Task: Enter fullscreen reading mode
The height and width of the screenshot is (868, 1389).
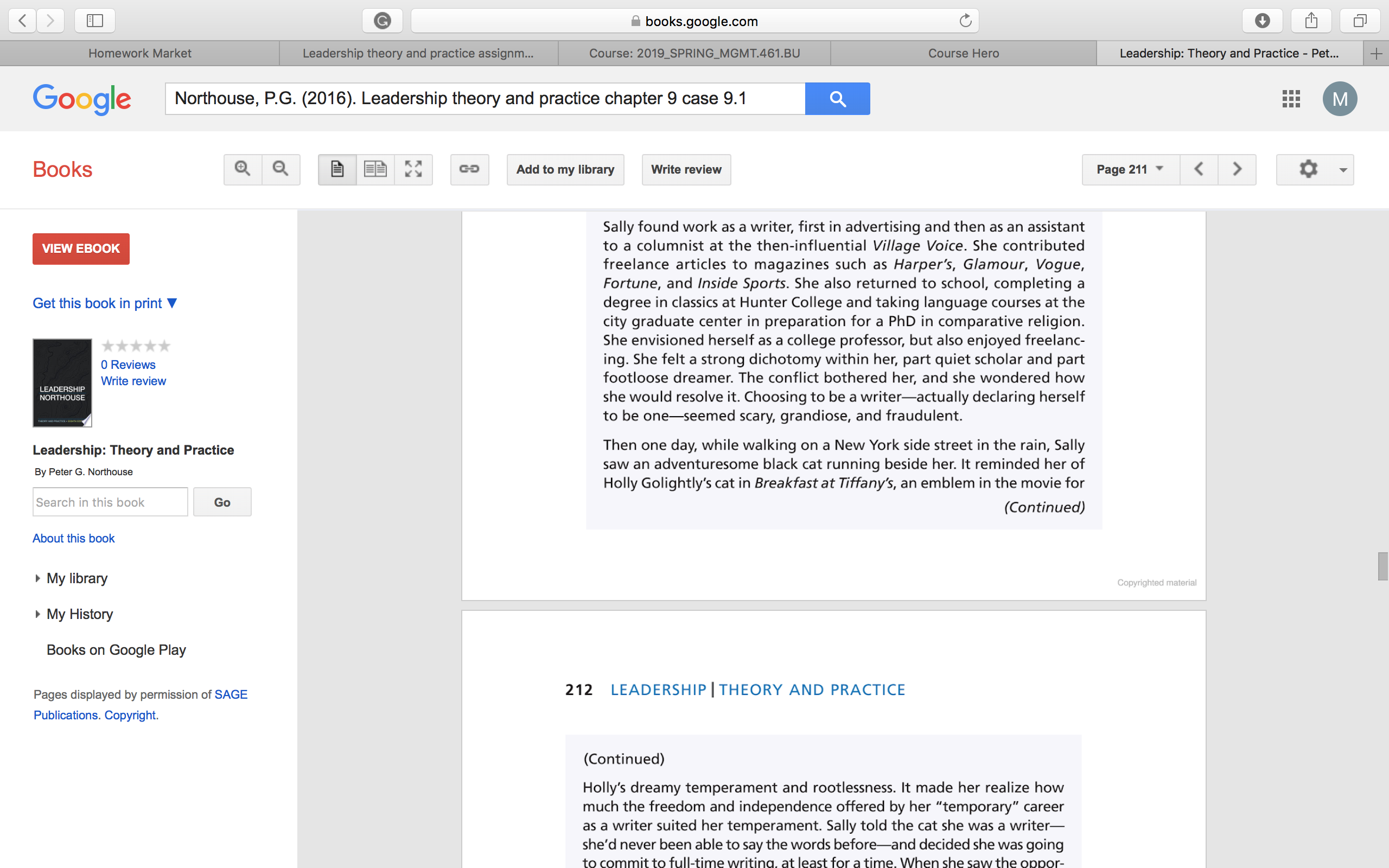Action: (413, 169)
